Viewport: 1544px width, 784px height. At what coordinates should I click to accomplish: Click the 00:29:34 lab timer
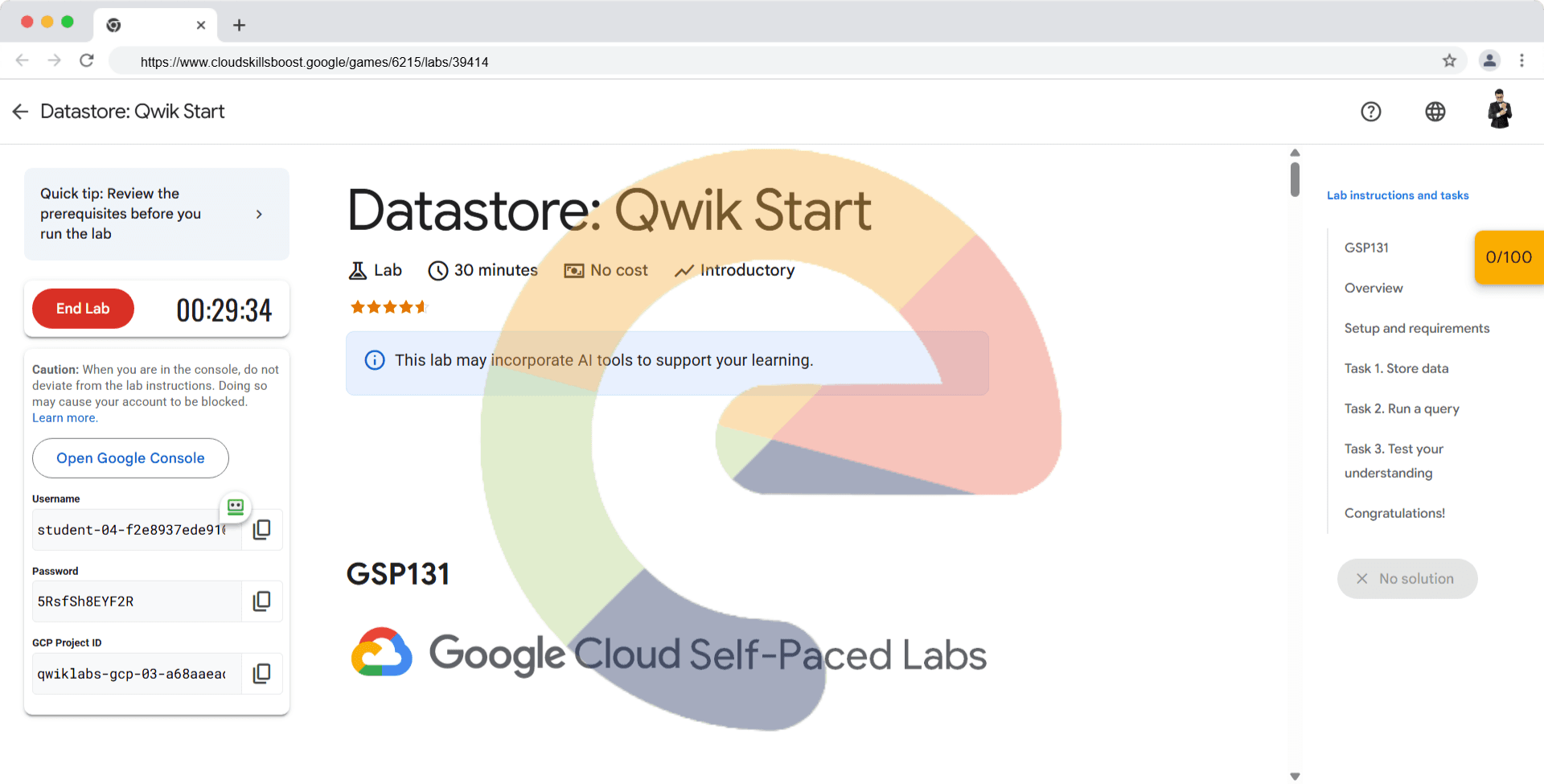pos(224,310)
